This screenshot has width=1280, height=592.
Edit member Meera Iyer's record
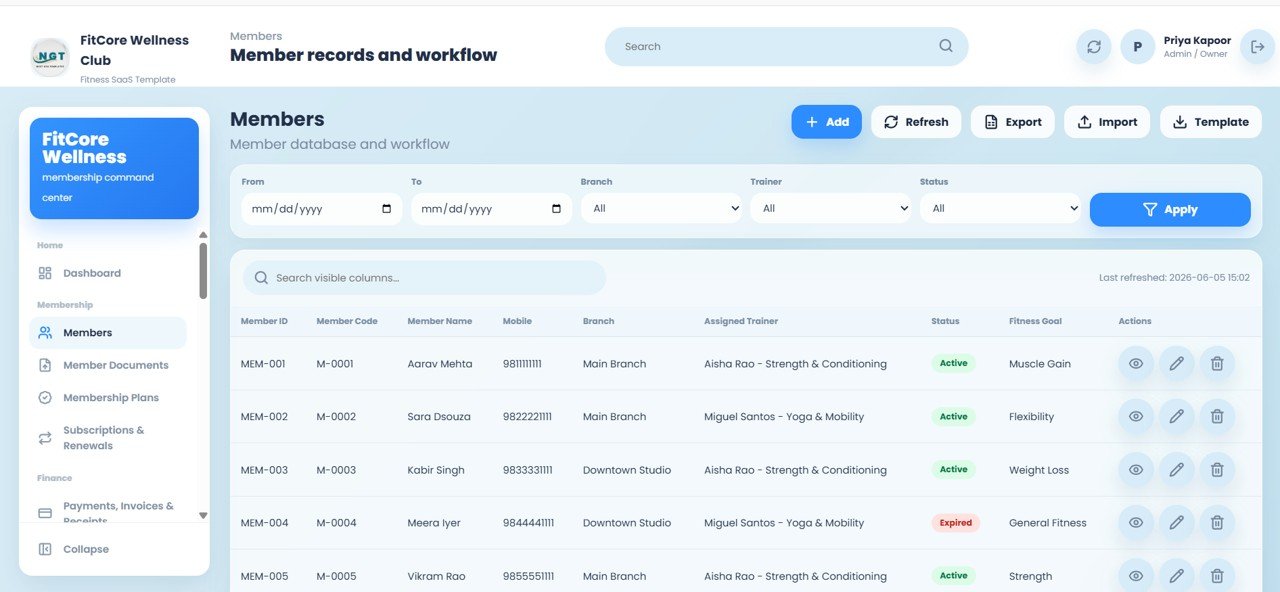pos(1177,523)
